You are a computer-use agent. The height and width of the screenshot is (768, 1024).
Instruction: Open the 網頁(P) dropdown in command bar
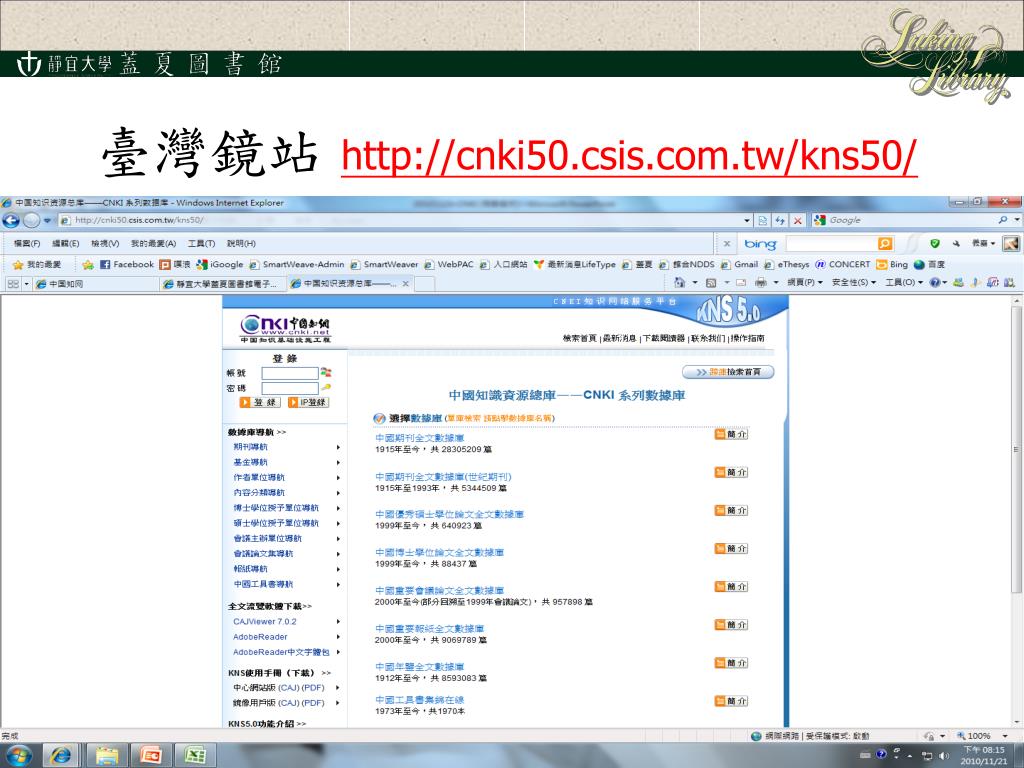pyautogui.click(x=805, y=282)
